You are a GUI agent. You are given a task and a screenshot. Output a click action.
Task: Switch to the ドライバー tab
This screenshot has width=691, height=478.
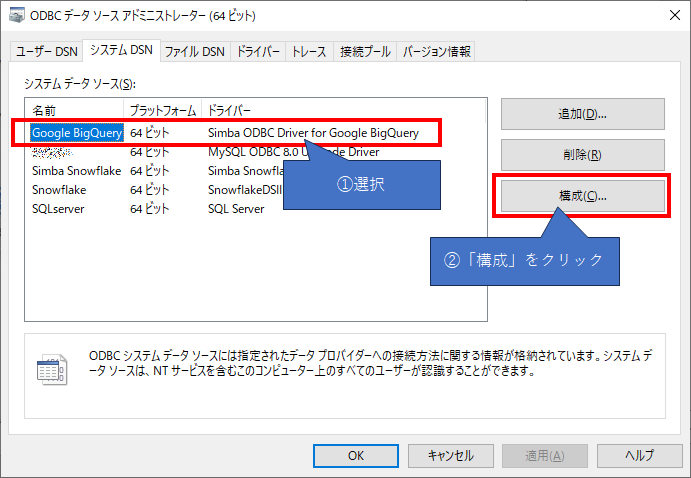pos(258,52)
